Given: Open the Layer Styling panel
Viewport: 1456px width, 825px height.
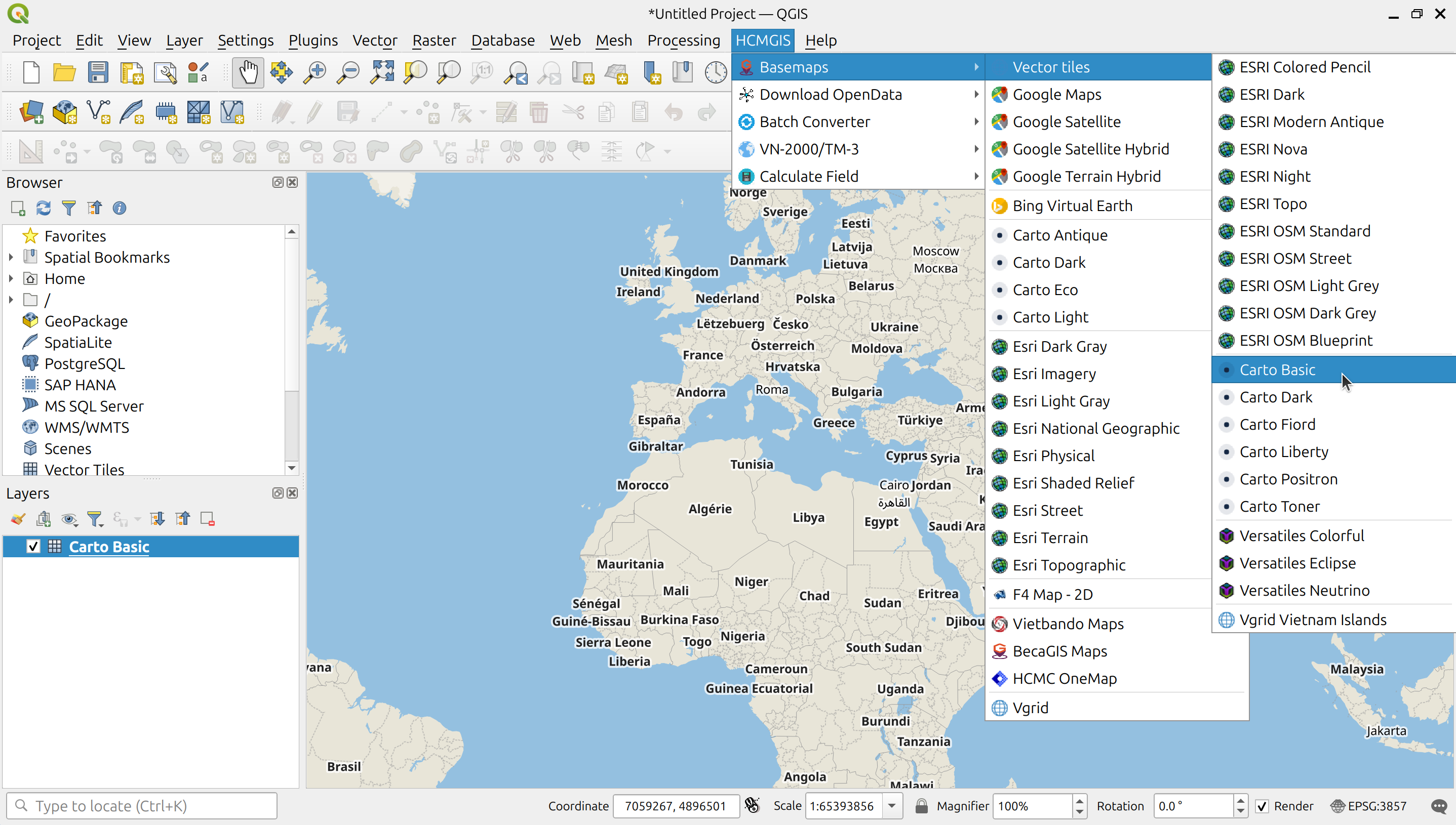Looking at the screenshot, I should 17,518.
